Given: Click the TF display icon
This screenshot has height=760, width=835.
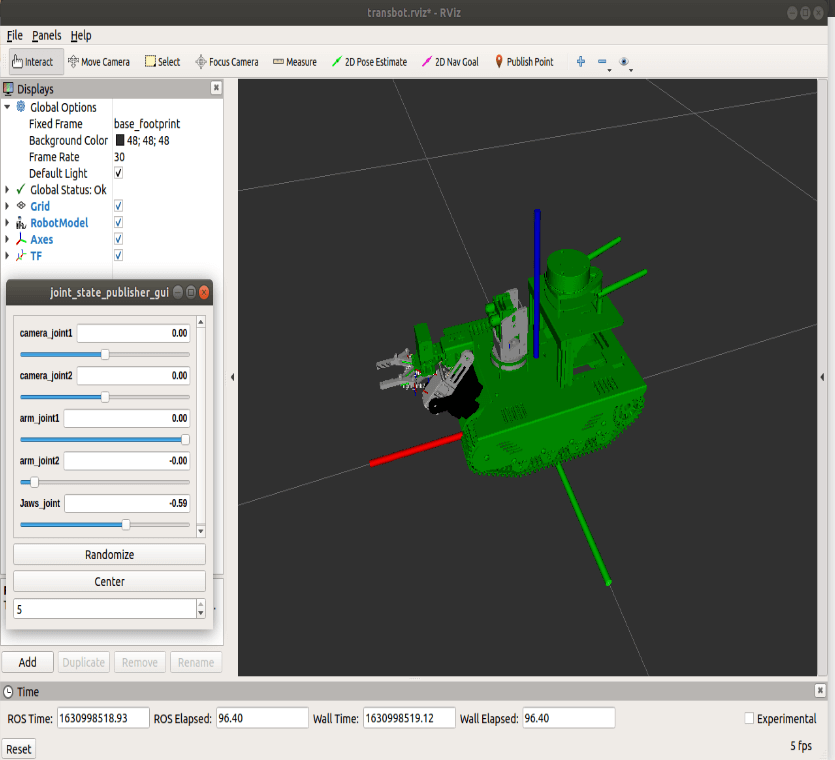Looking at the screenshot, I should [21, 256].
